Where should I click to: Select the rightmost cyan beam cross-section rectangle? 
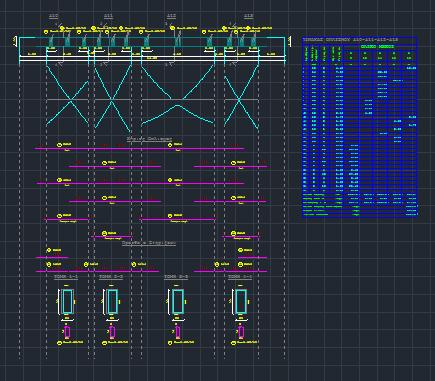tap(241, 301)
